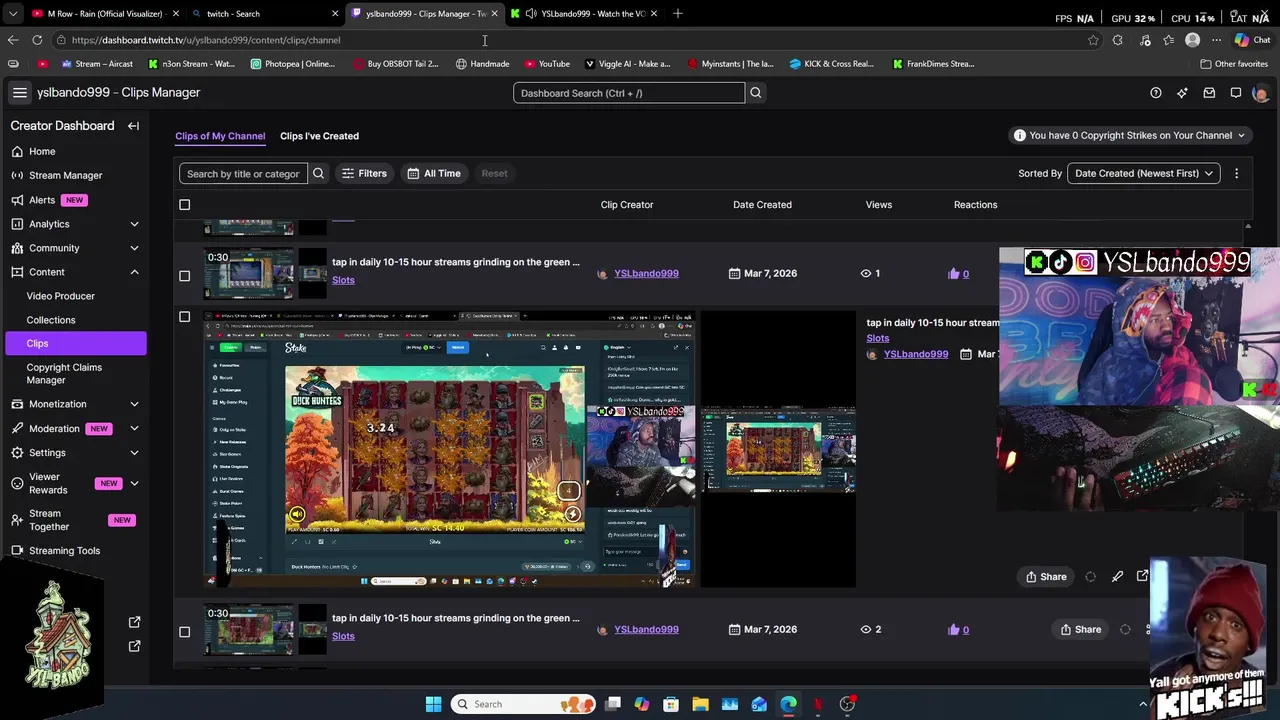Open the whispers chat bubble icon in the header
Image resolution: width=1280 pixels, height=720 pixels.
click(1236, 93)
